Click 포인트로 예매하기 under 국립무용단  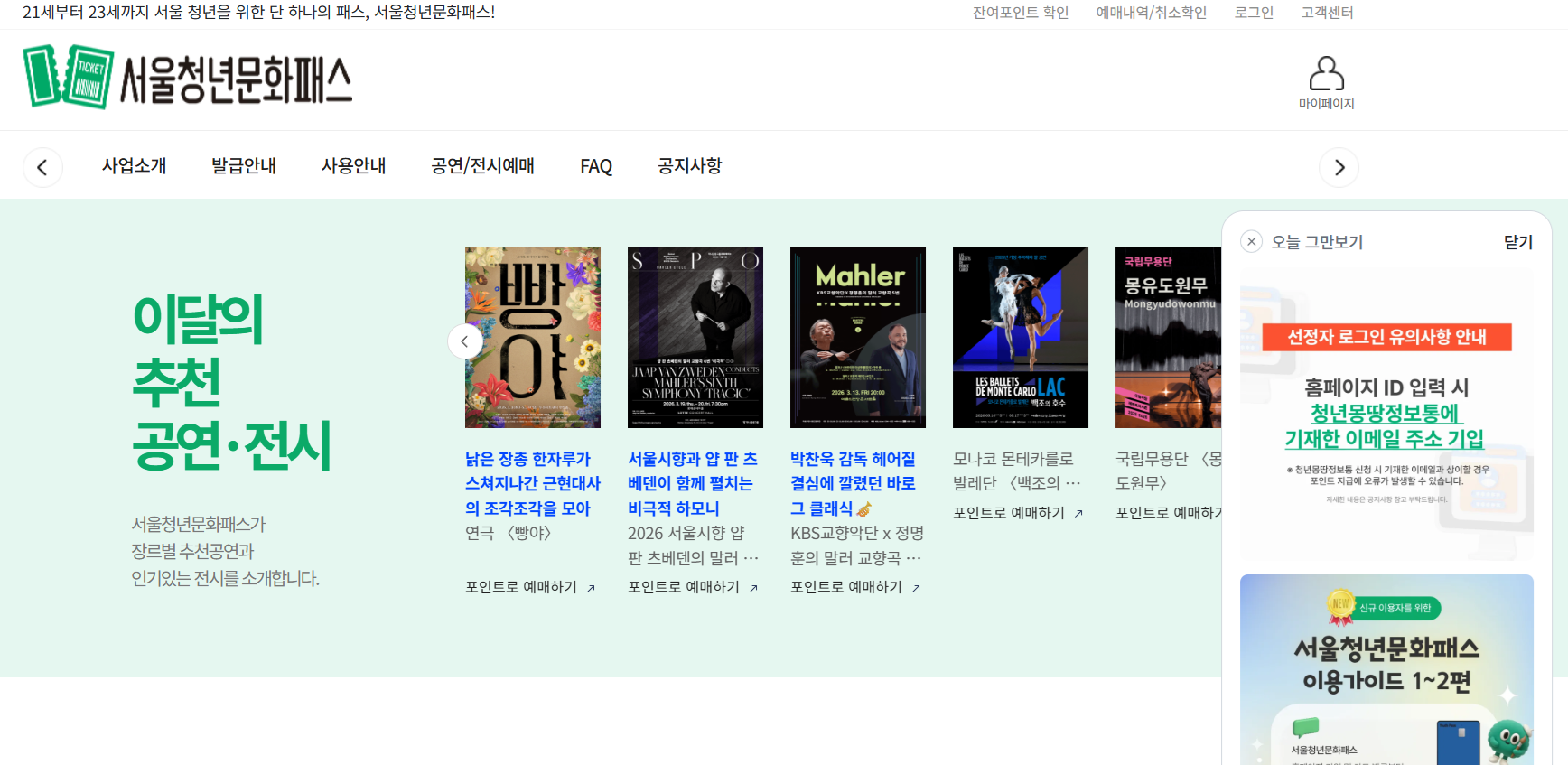1169,513
